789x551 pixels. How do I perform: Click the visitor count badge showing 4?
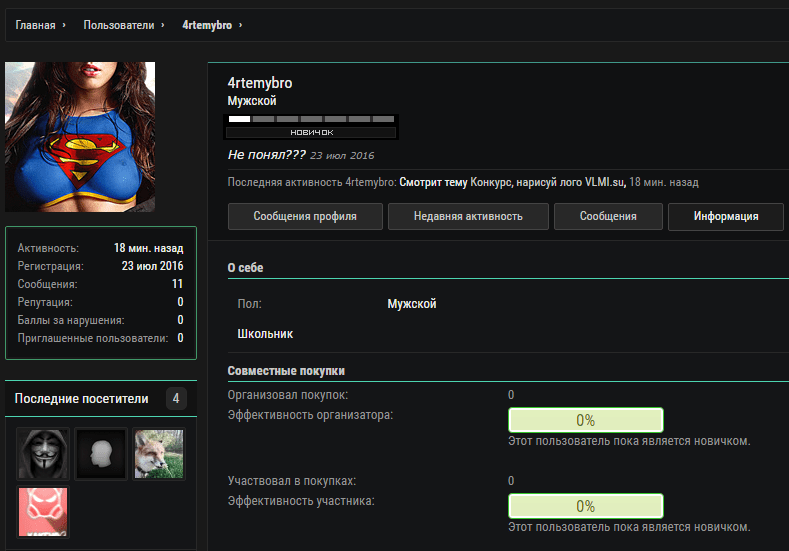pyautogui.click(x=176, y=399)
